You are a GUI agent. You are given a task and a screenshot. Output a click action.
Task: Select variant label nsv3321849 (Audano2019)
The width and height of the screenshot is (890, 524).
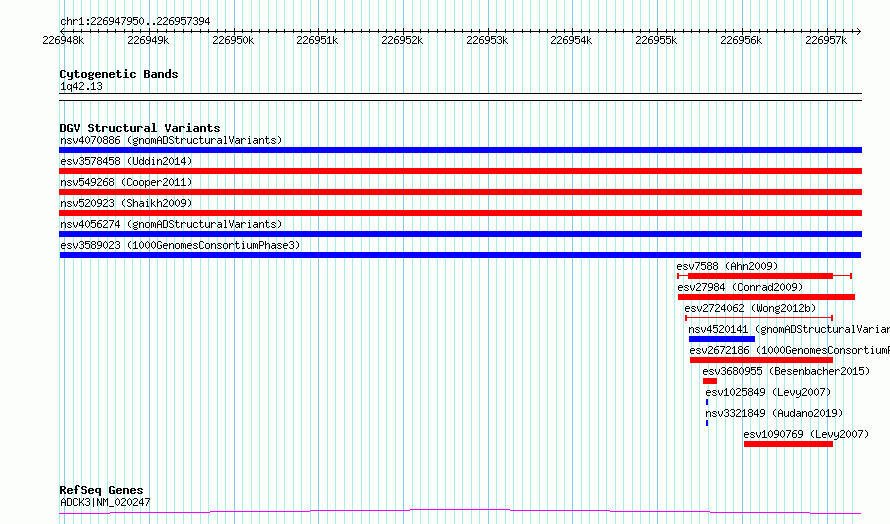tap(774, 413)
